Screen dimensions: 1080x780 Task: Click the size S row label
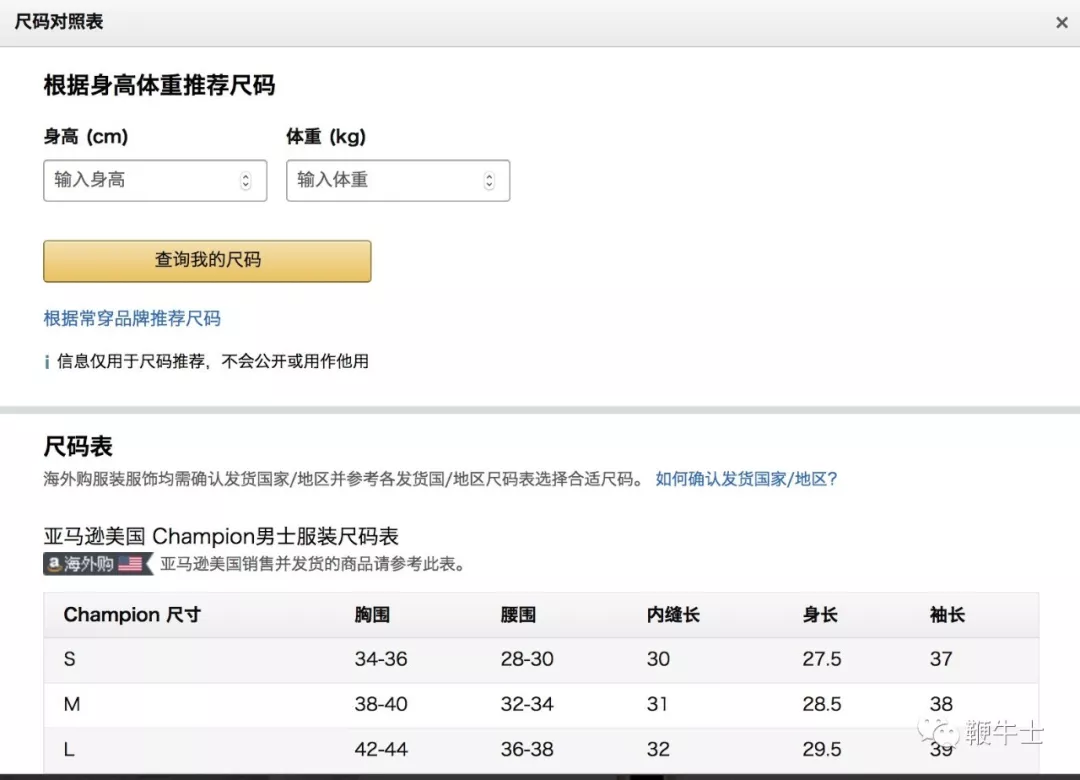pos(70,659)
